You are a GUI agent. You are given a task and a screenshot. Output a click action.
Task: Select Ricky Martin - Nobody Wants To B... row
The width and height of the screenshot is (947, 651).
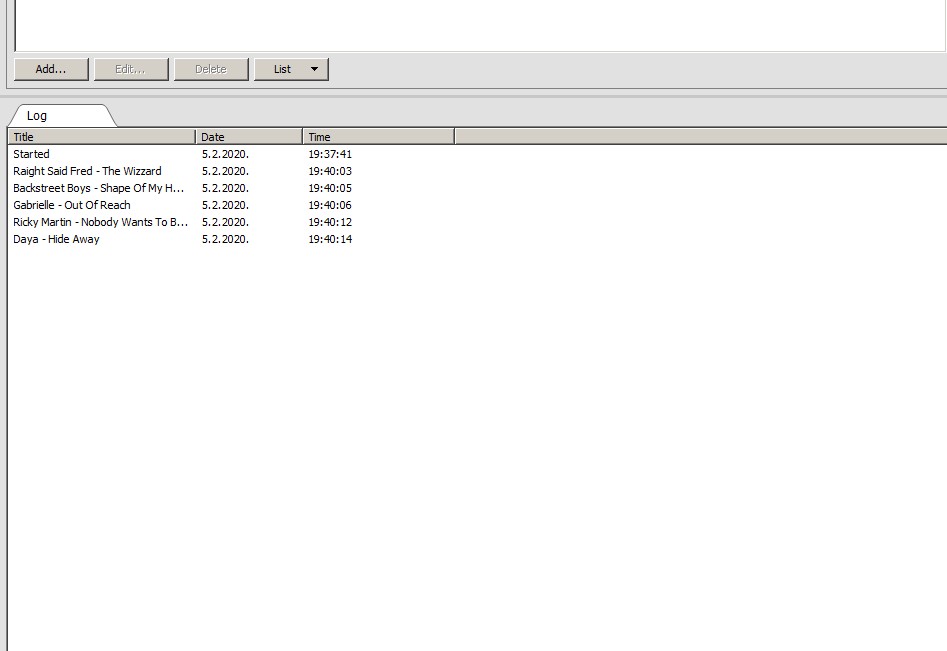[x=101, y=222]
